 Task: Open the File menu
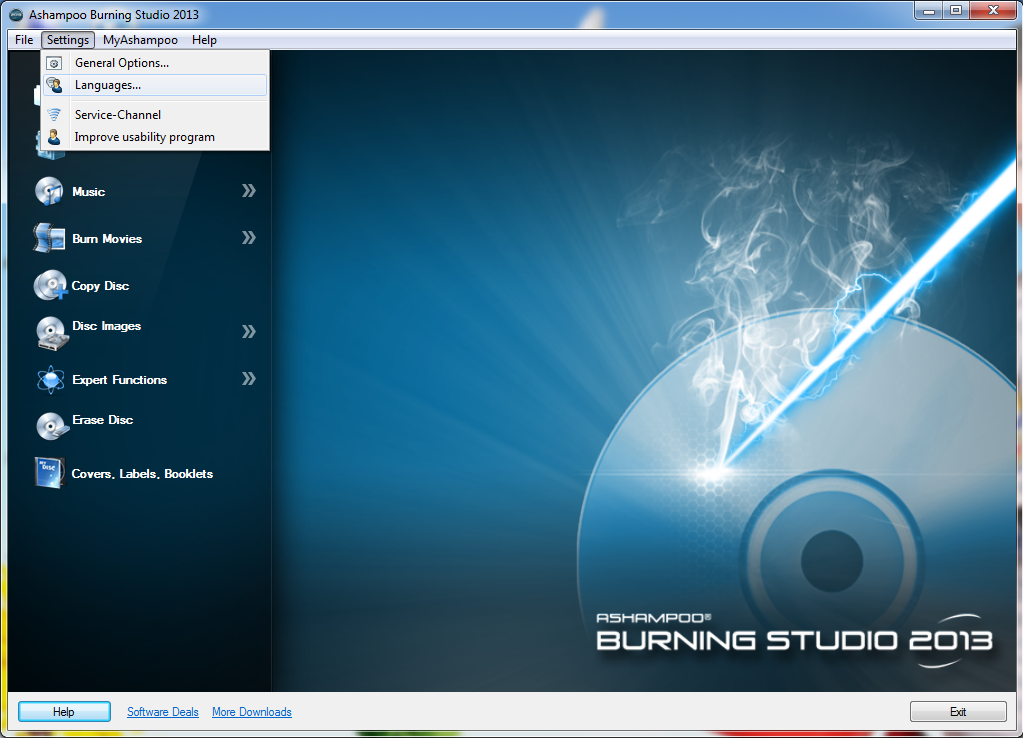click(x=24, y=40)
